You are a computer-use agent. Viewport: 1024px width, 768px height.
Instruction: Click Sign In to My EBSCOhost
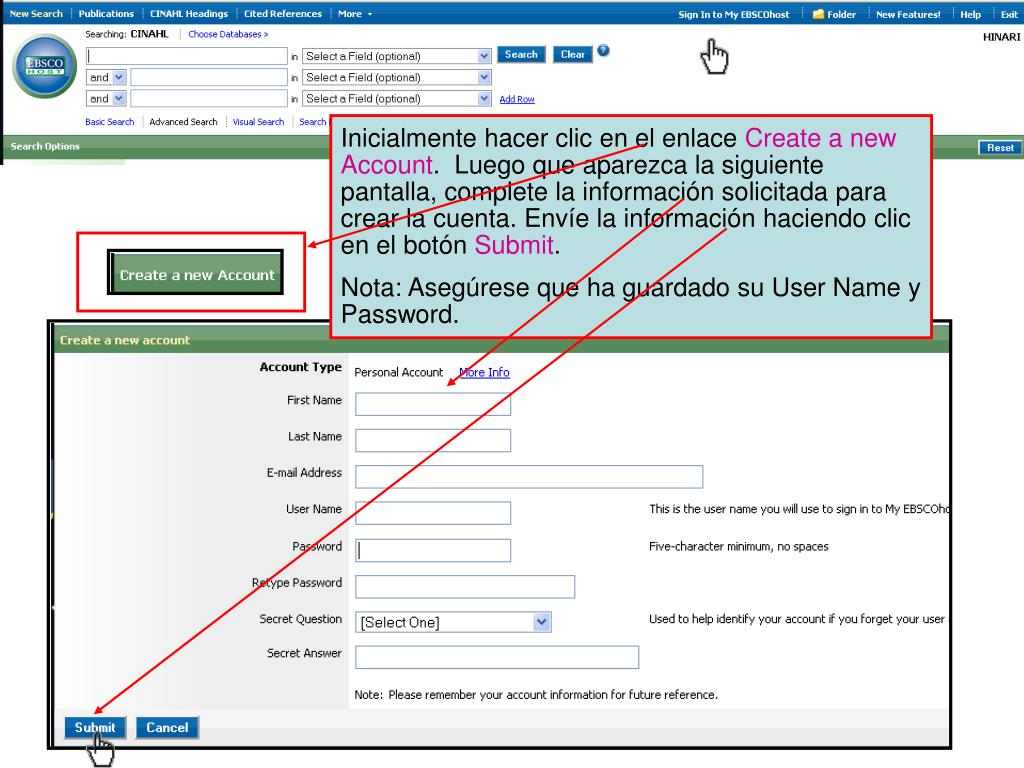pyautogui.click(x=733, y=14)
